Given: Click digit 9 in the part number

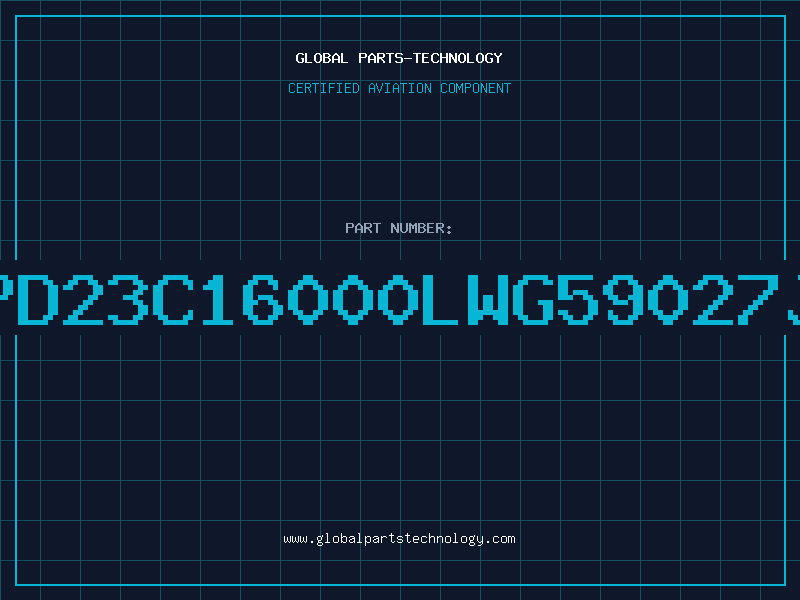Looking at the screenshot, I should 623,299.
